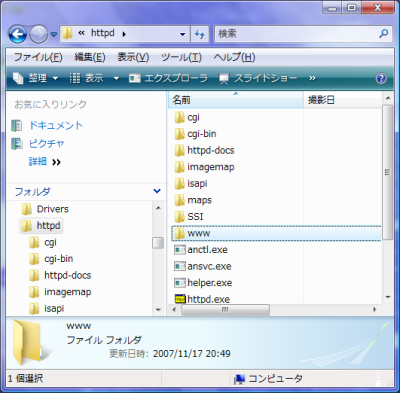The height and width of the screenshot is (393, 400).
Task: Open the 編集(E) menu
Action: point(90,57)
